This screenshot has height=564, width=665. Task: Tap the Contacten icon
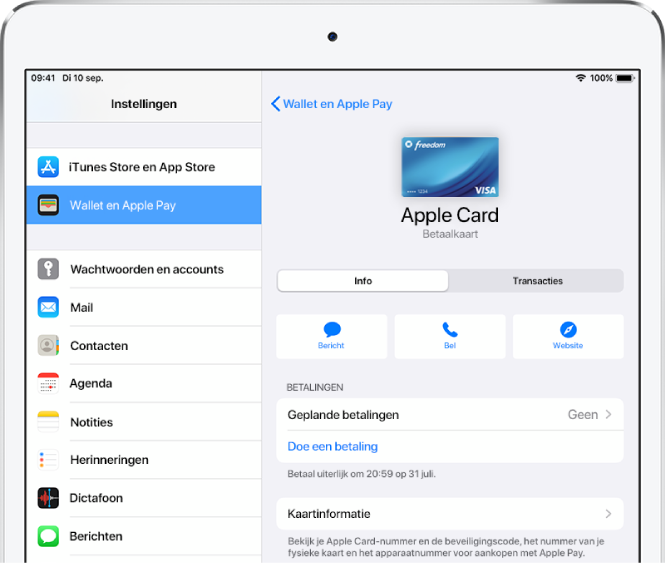tap(48, 345)
